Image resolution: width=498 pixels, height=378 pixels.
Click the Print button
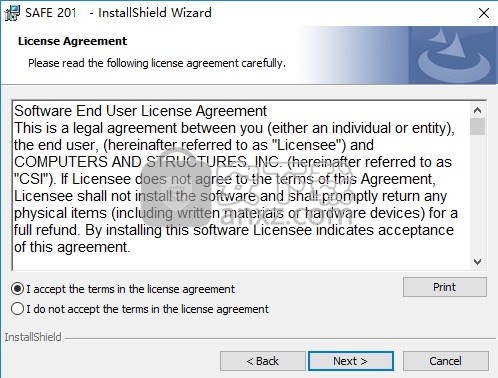tap(445, 287)
